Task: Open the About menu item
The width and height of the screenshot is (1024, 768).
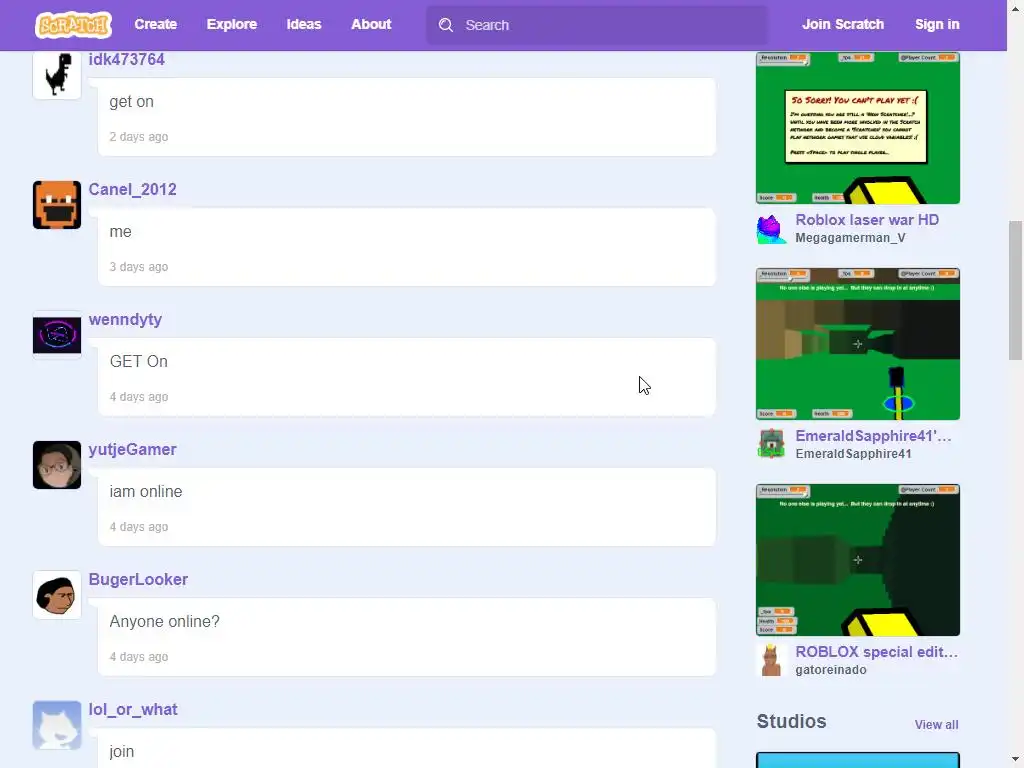Action: point(371,24)
